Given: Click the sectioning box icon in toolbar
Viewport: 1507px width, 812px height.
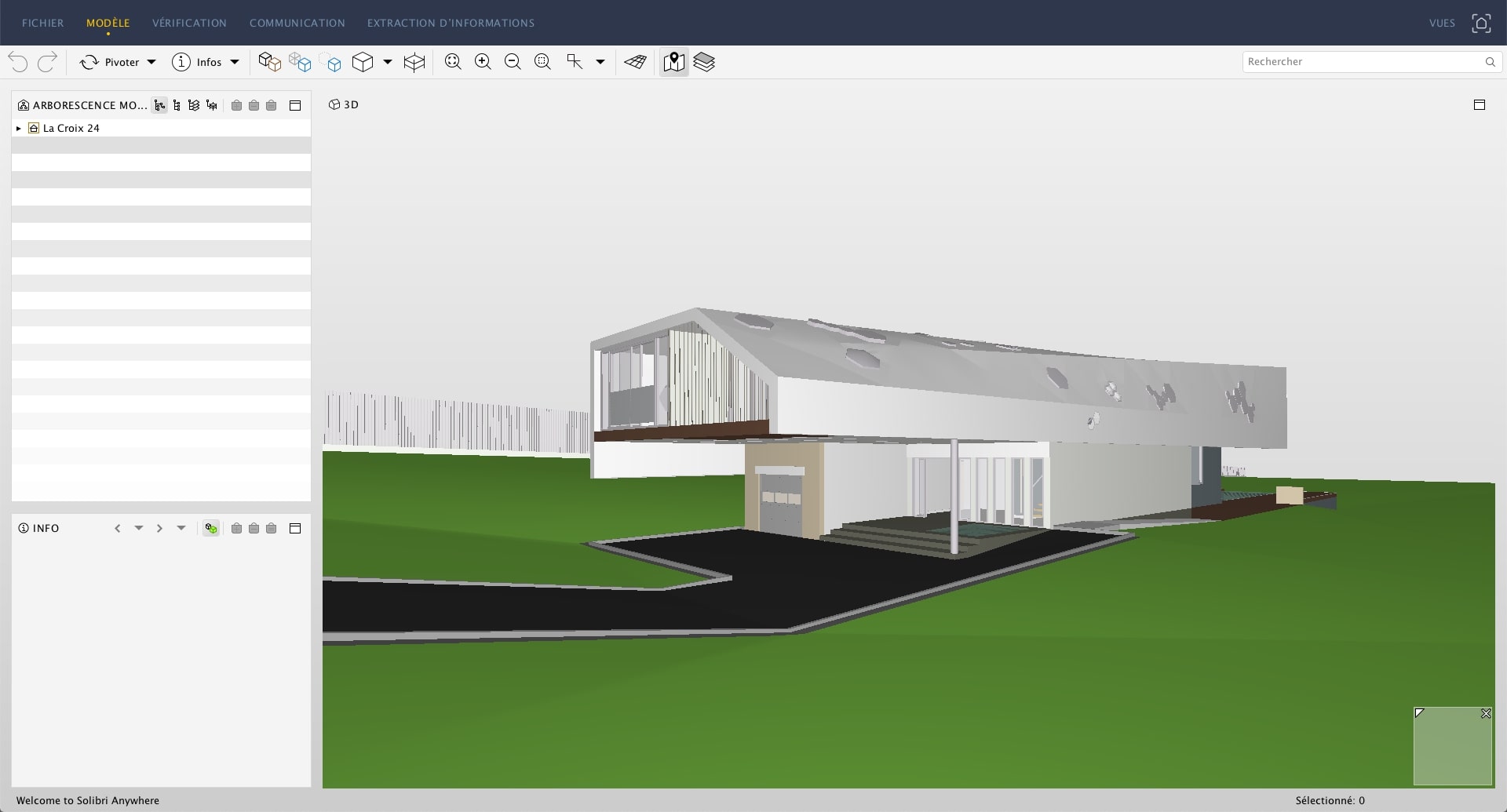Looking at the screenshot, I should [x=414, y=62].
